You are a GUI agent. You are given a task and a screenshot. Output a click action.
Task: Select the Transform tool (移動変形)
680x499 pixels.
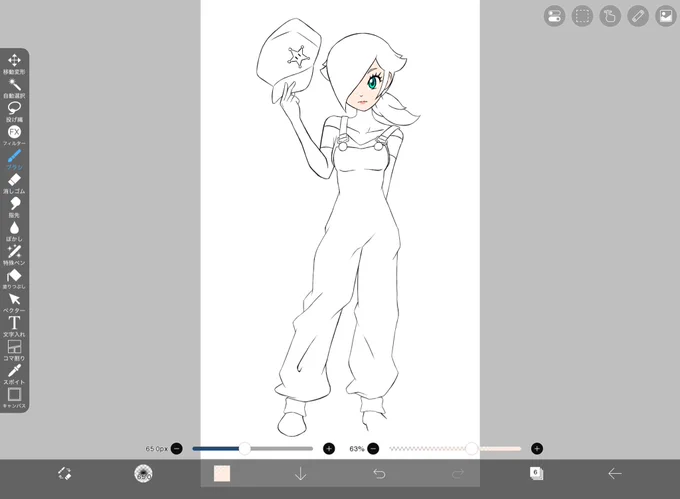[x=14, y=64]
